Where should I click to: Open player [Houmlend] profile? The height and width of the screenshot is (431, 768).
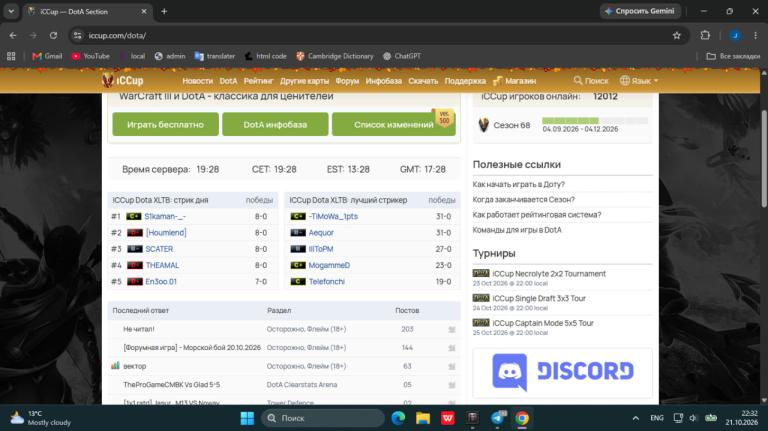tap(166, 233)
